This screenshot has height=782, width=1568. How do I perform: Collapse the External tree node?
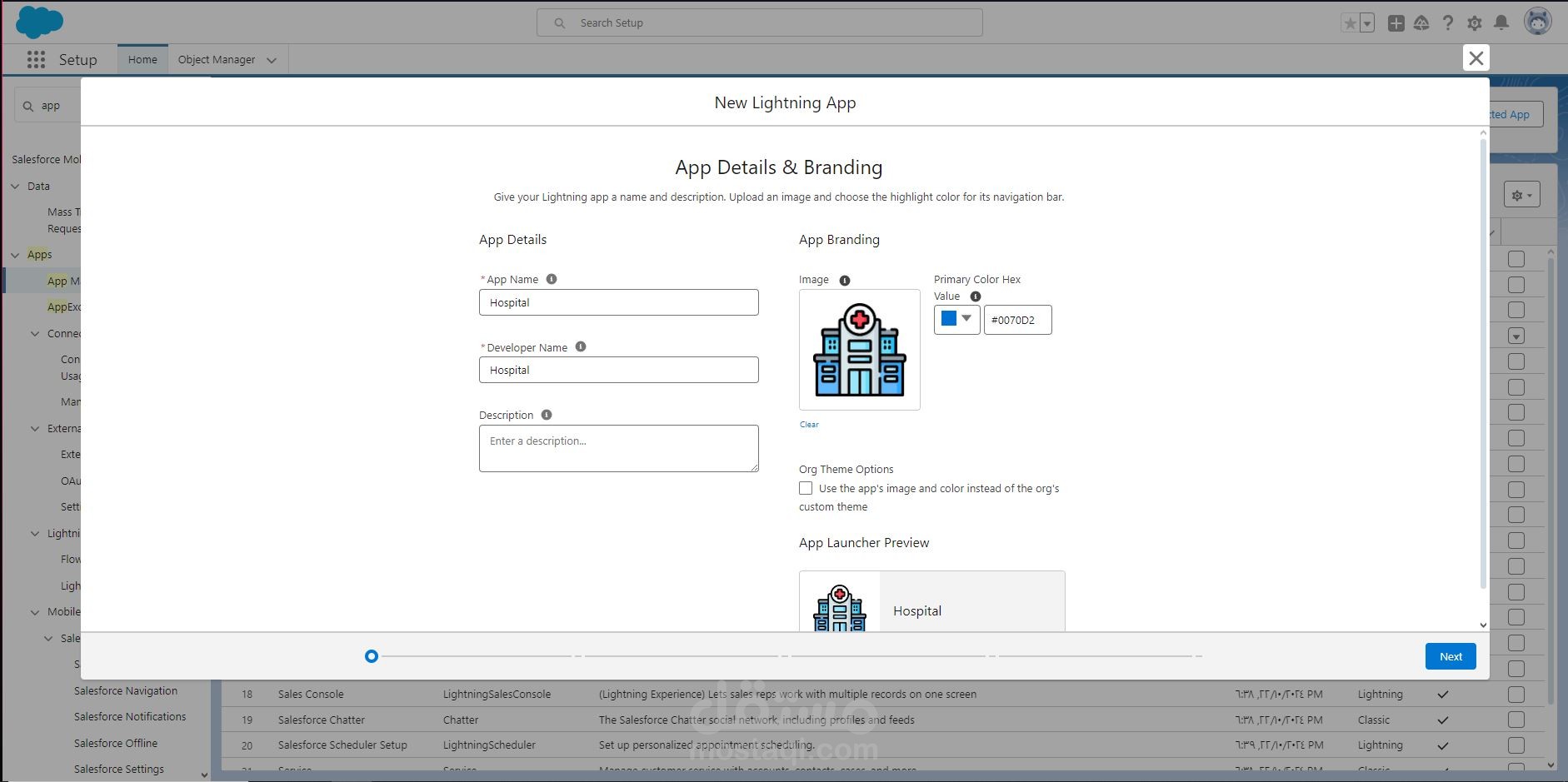click(35, 429)
